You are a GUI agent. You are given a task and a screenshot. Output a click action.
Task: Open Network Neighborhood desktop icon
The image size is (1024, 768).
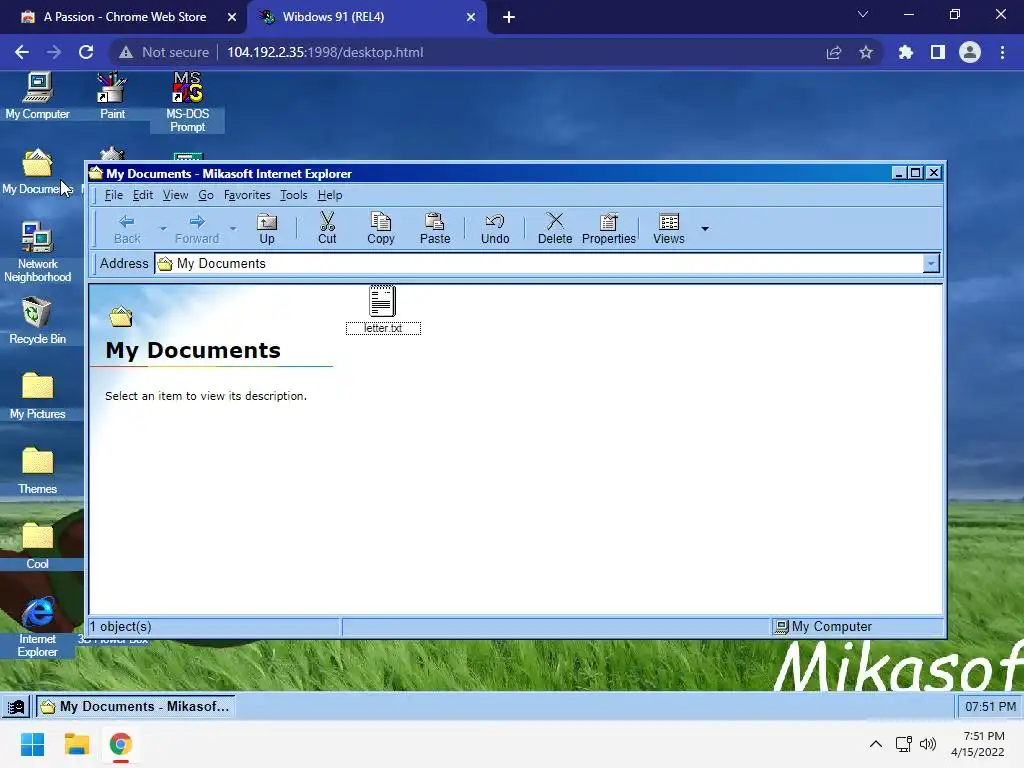tap(37, 252)
